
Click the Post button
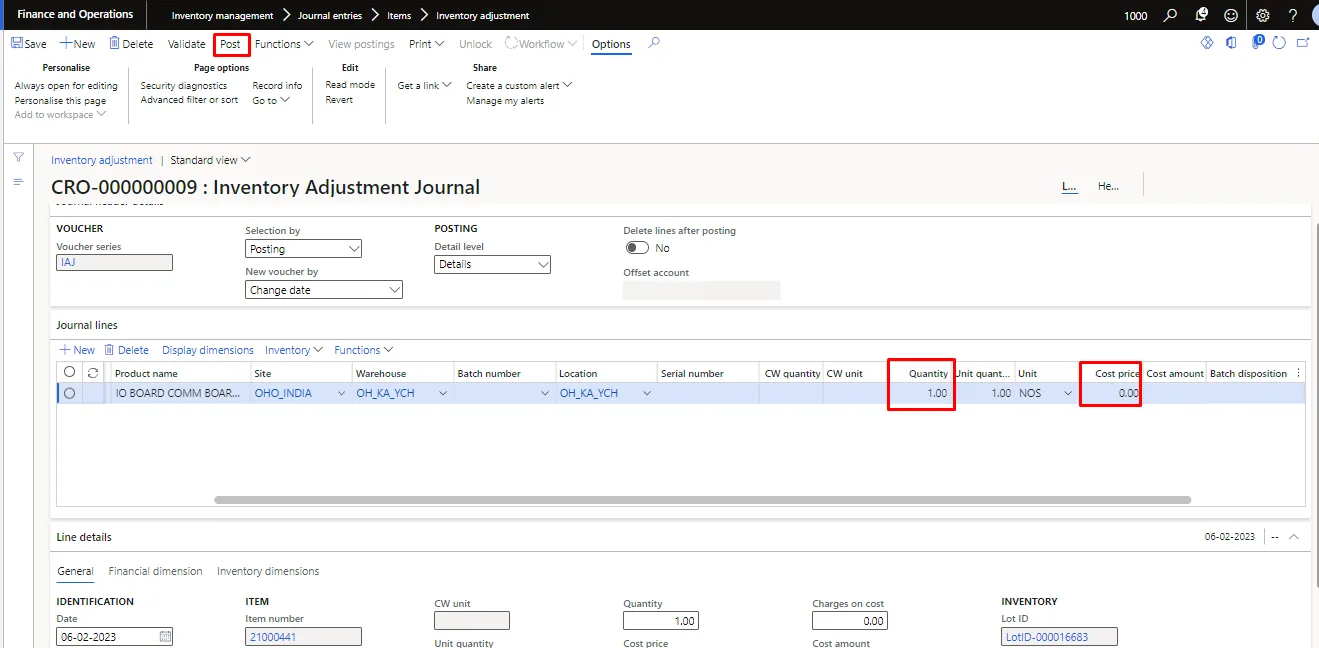point(231,44)
